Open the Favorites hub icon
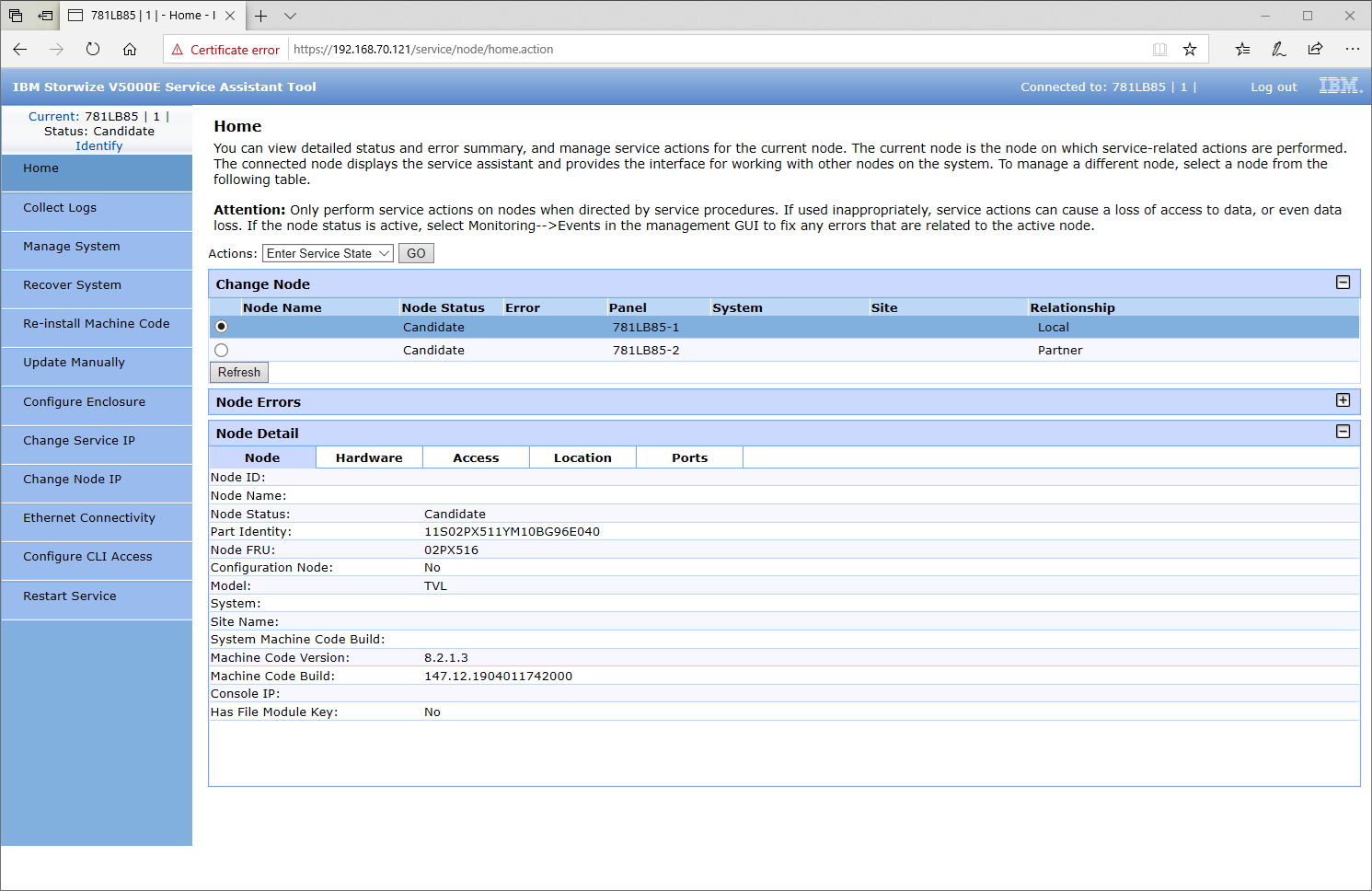This screenshot has height=891, width=1372. [x=1242, y=50]
